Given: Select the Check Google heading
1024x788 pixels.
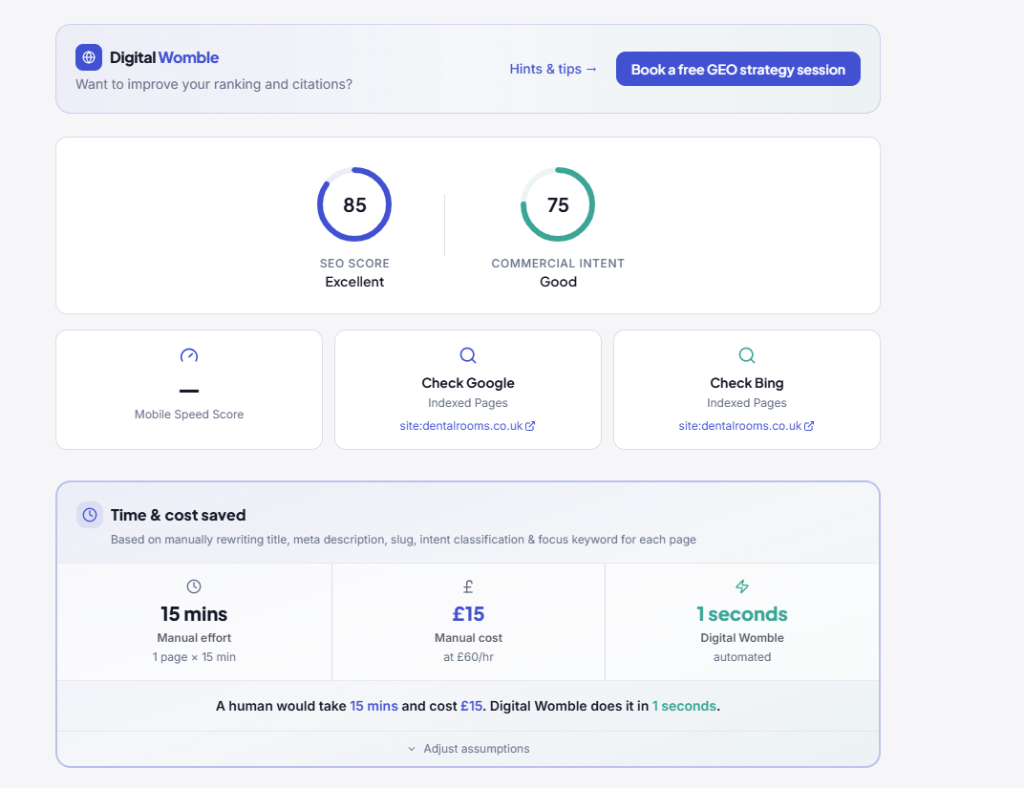Looking at the screenshot, I should (x=468, y=383).
